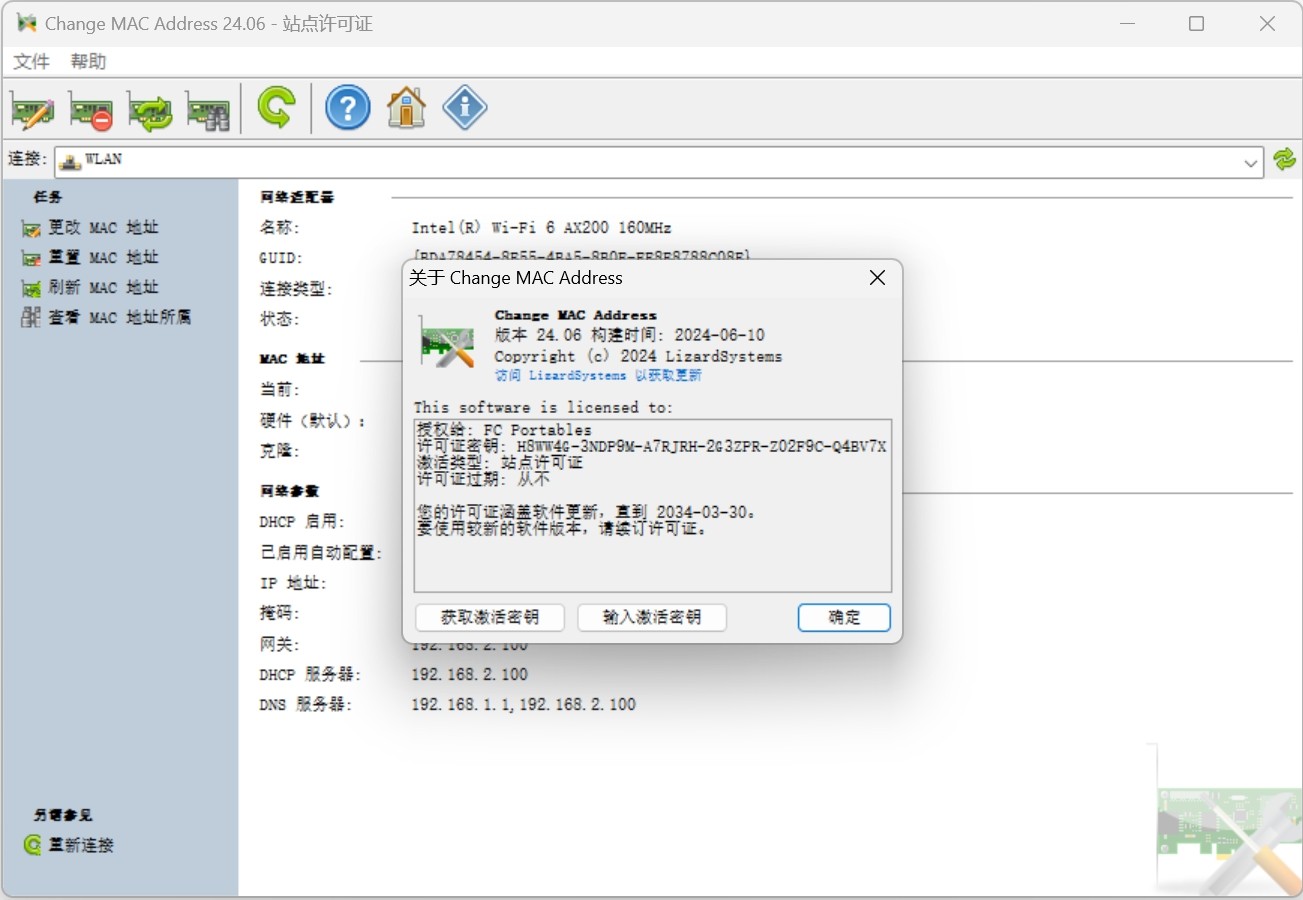Image resolution: width=1303 pixels, height=900 pixels.
Task: Click the Reset MAC address toolbar icon
Action: 91,108
